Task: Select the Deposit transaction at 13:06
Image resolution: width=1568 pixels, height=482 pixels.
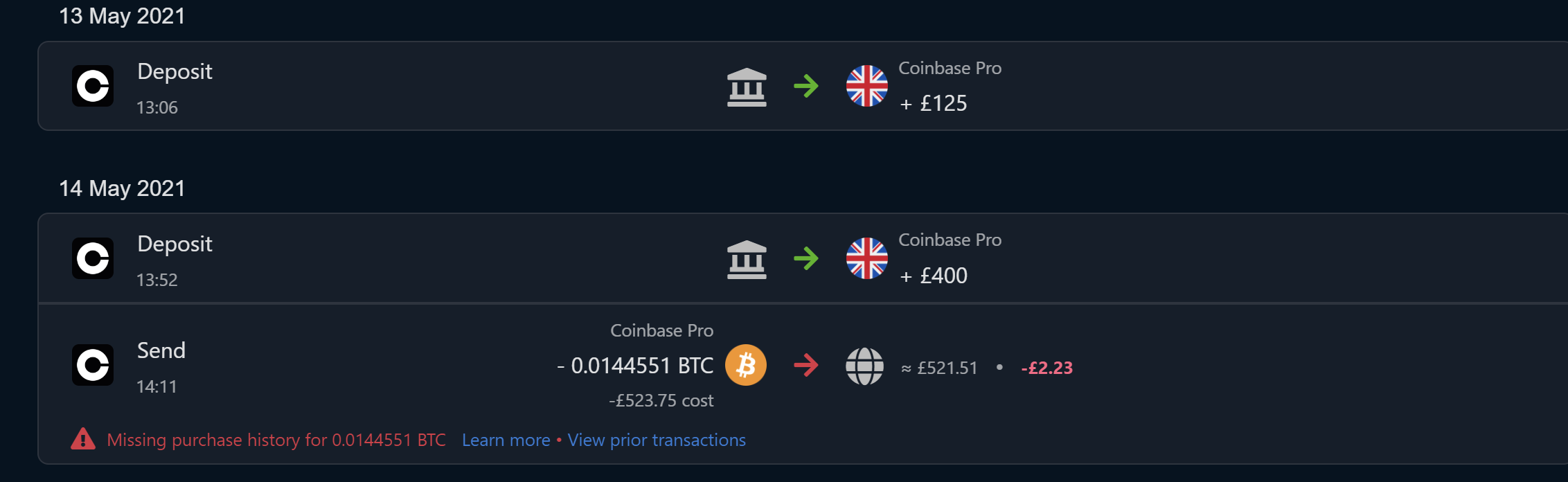Action: click(x=416, y=86)
